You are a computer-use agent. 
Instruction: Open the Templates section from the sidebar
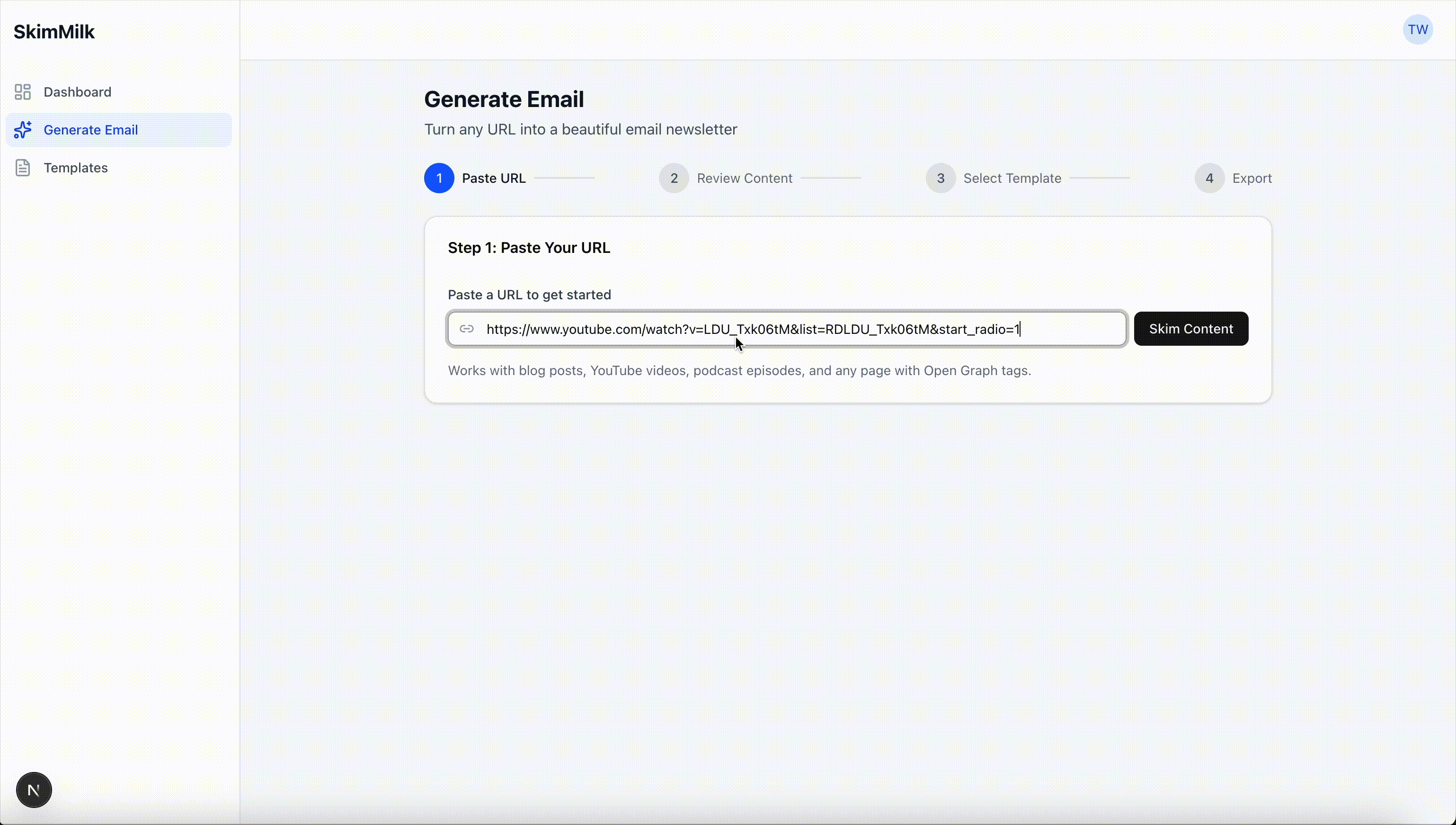pyautogui.click(x=76, y=167)
